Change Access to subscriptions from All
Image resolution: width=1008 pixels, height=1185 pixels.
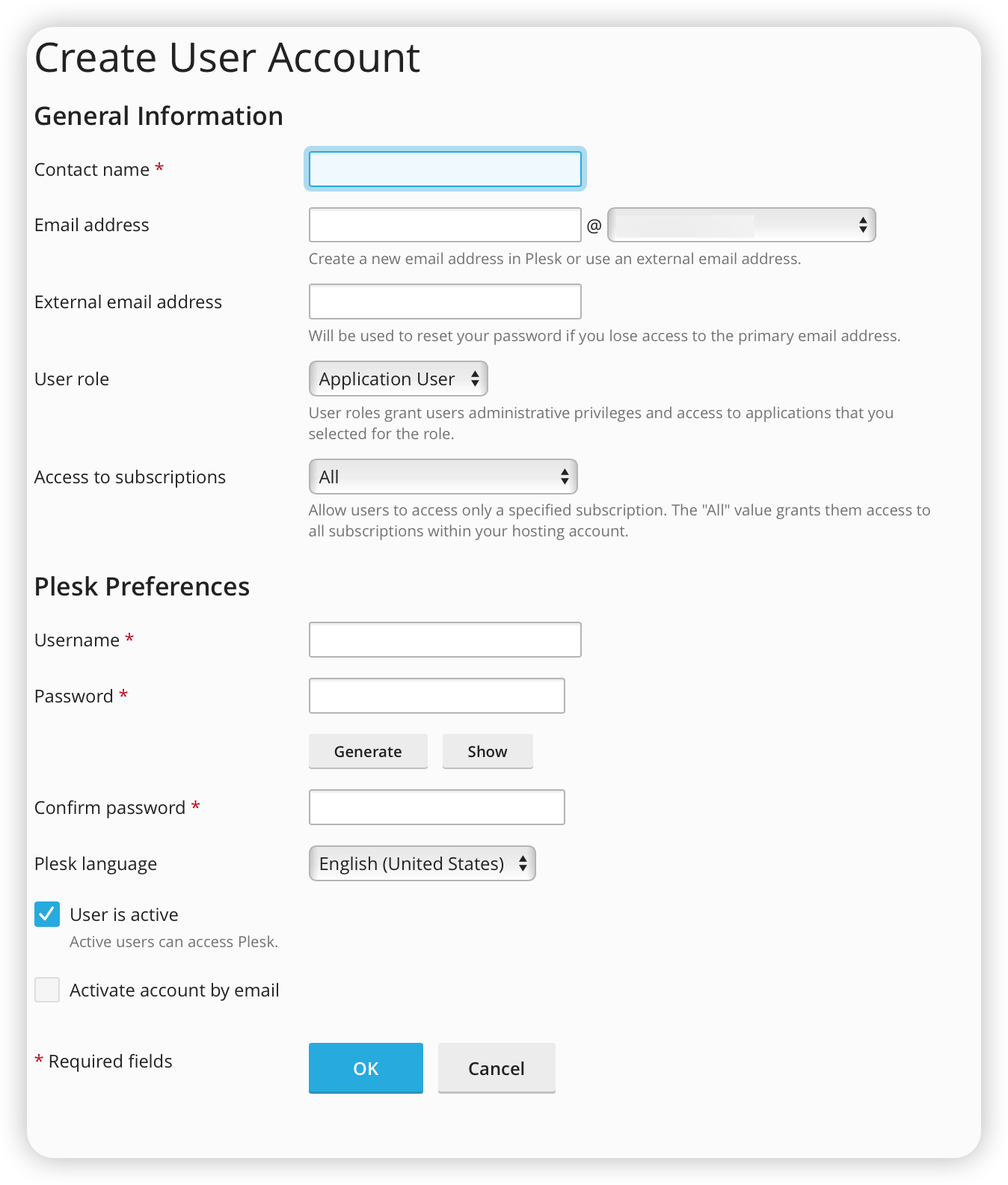[x=443, y=477]
